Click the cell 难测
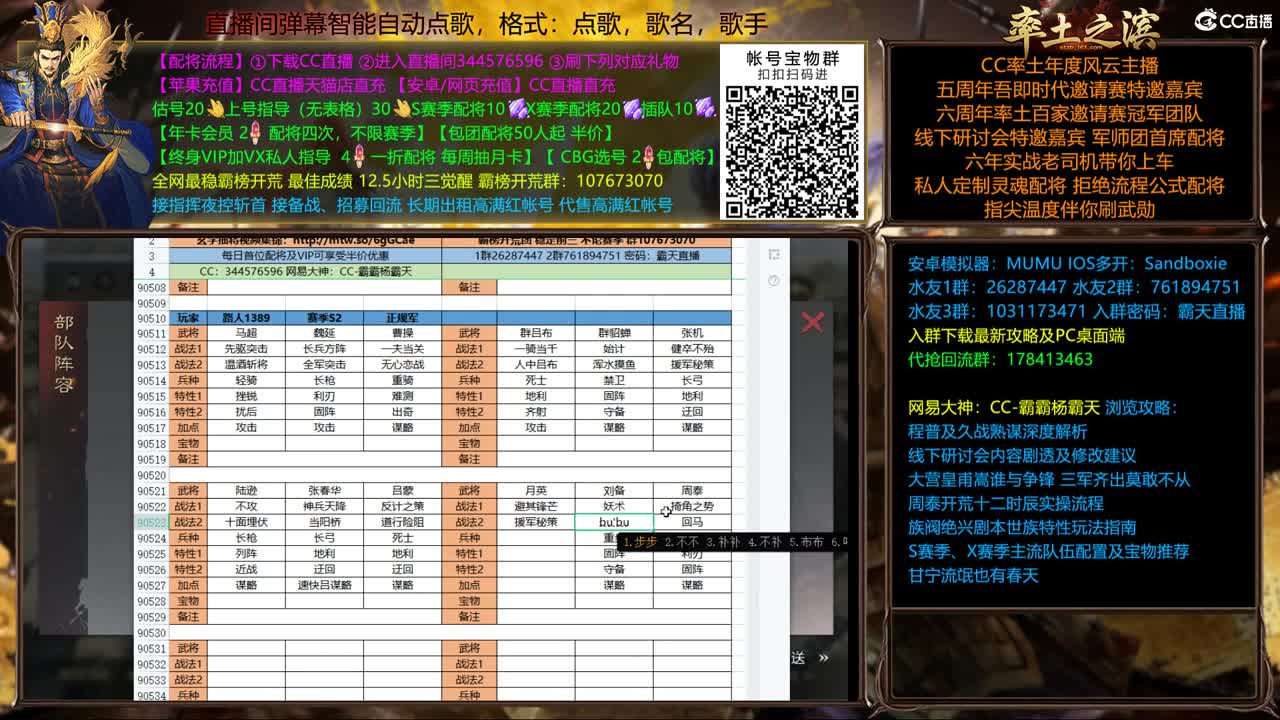The height and width of the screenshot is (720, 1280). [x=402, y=396]
